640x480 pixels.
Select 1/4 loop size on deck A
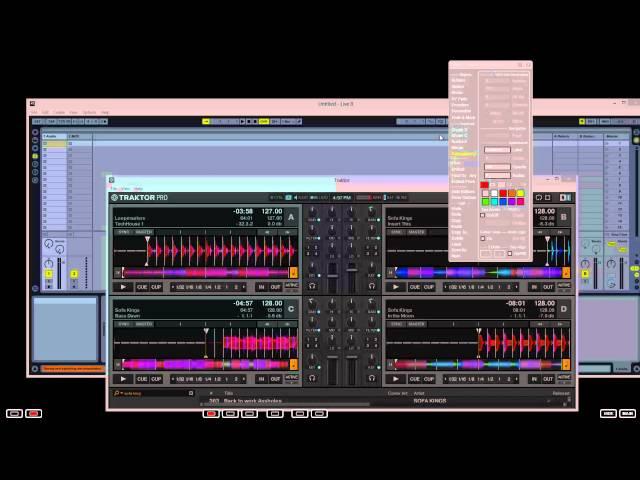[208, 287]
